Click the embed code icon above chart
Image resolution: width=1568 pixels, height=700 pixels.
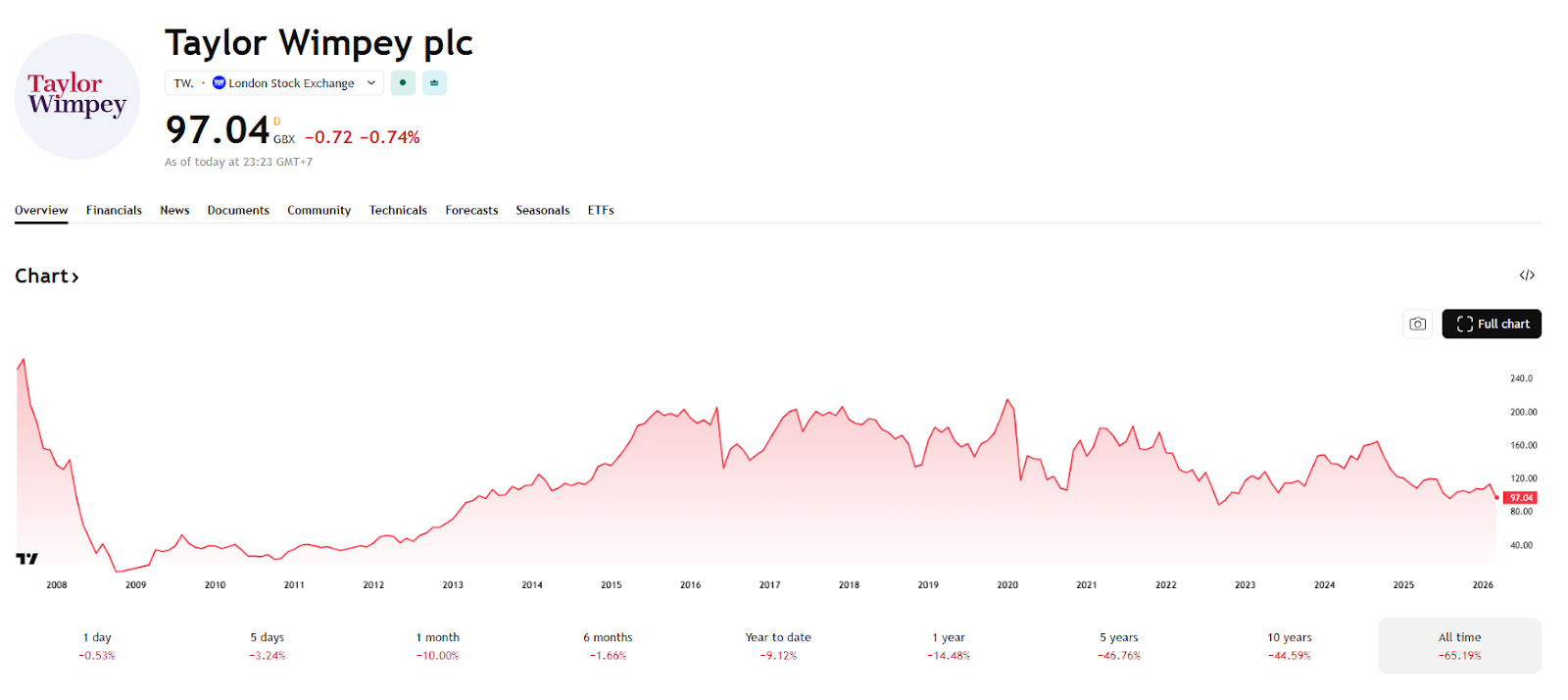coord(1526,275)
